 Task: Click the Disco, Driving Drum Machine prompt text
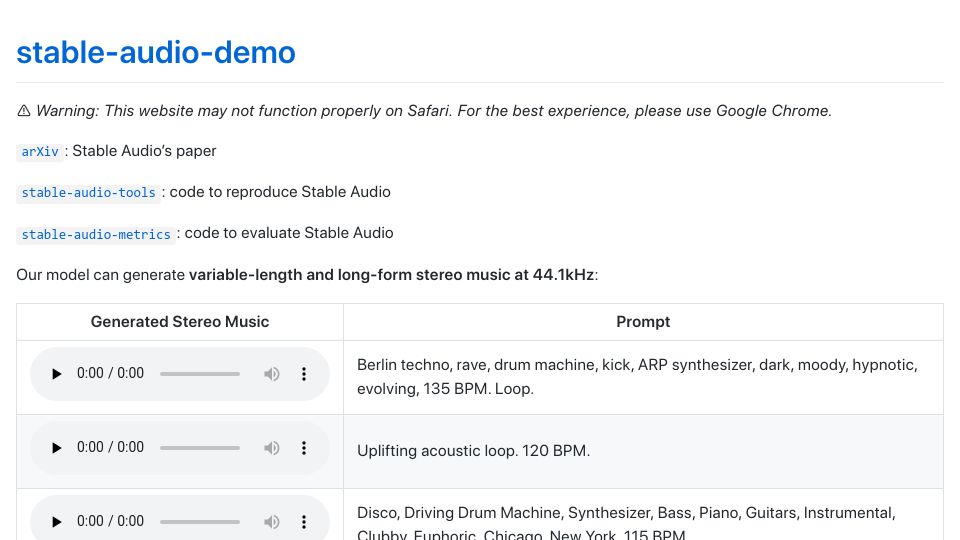pyautogui.click(x=626, y=523)
